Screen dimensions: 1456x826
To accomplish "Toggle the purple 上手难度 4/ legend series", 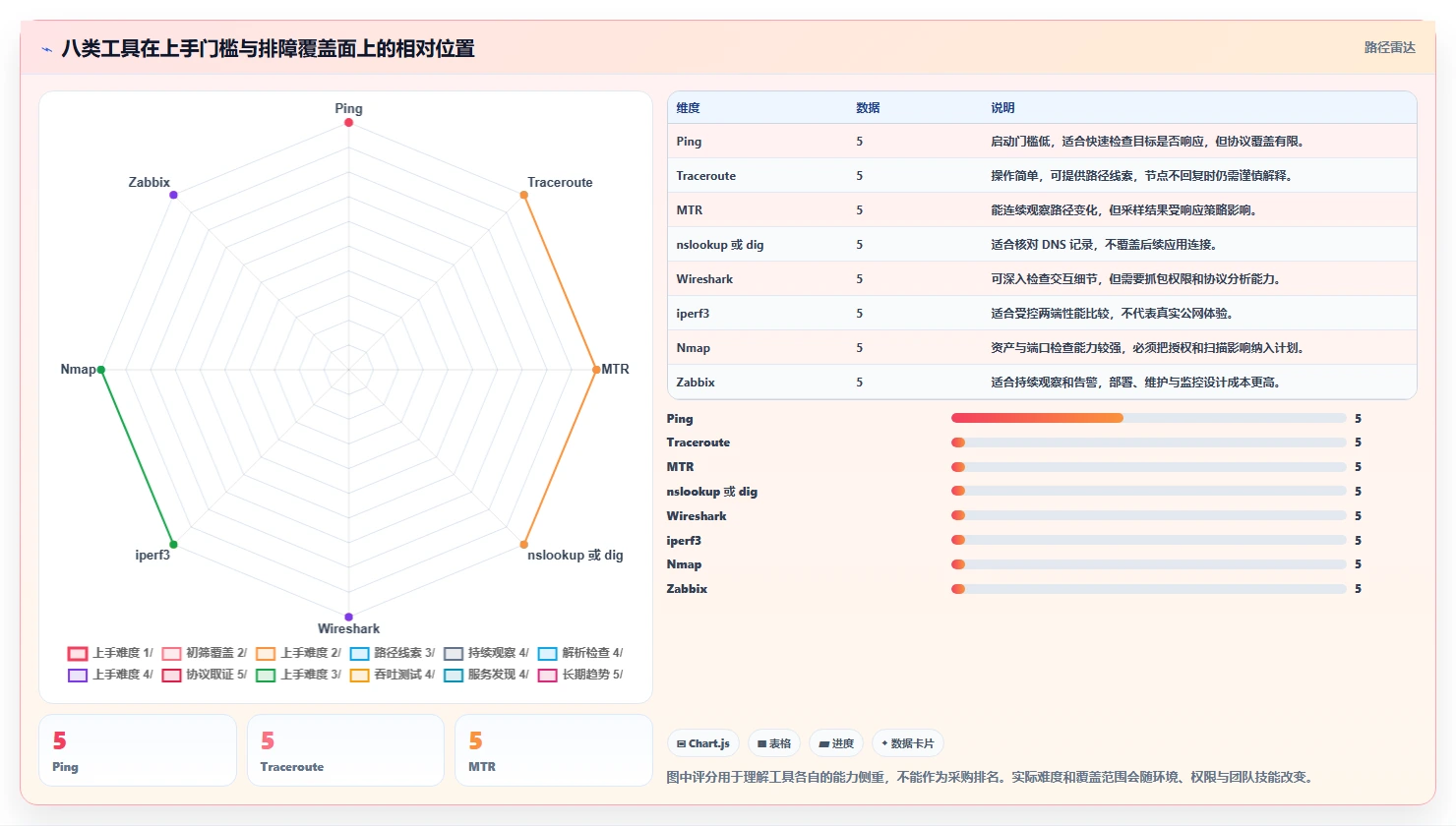I will point(109,675).
